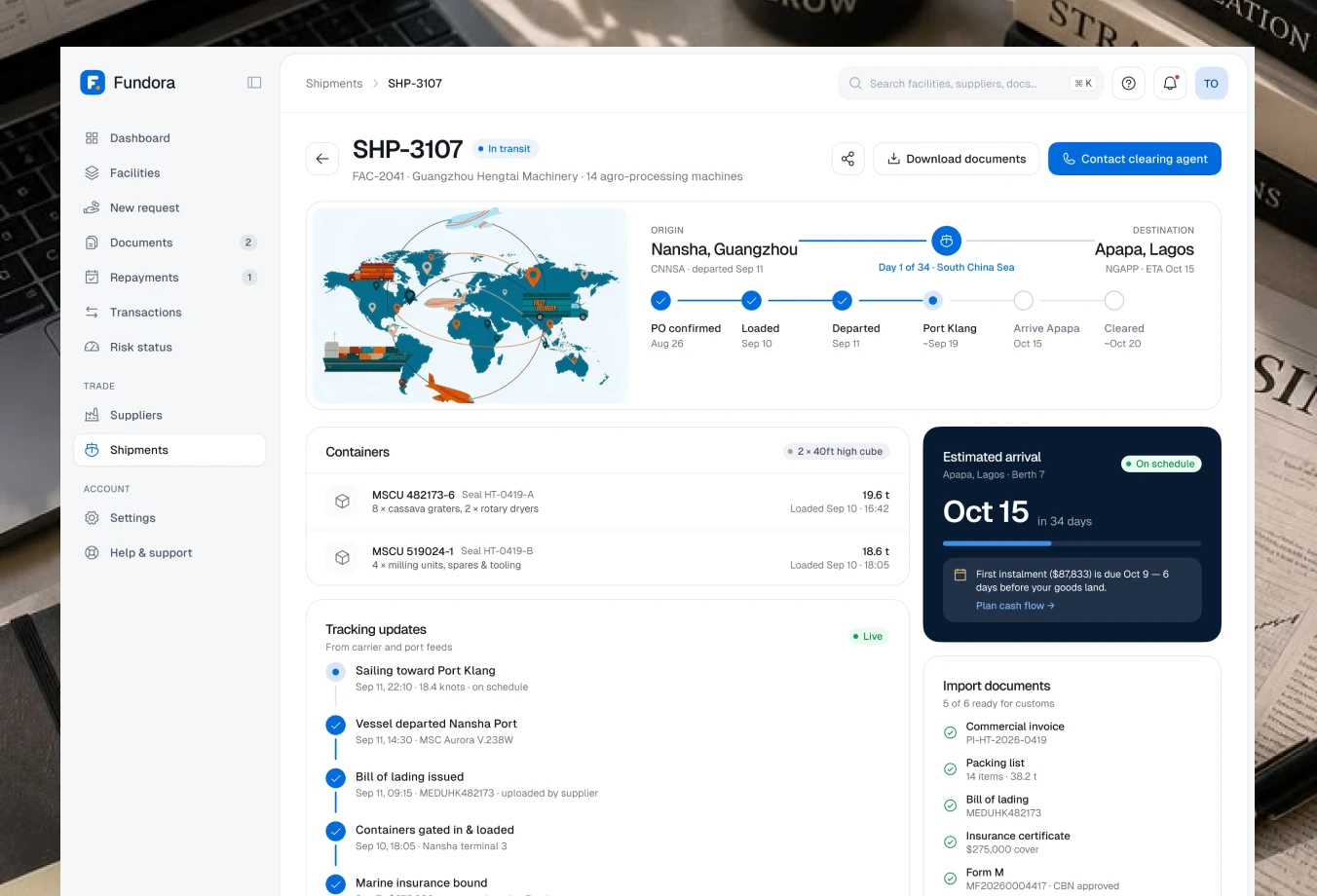Click the arrival progress bar
The height and width of the screenshot is (896, 1317).
pyautogui.click(x=1072, y=543)
